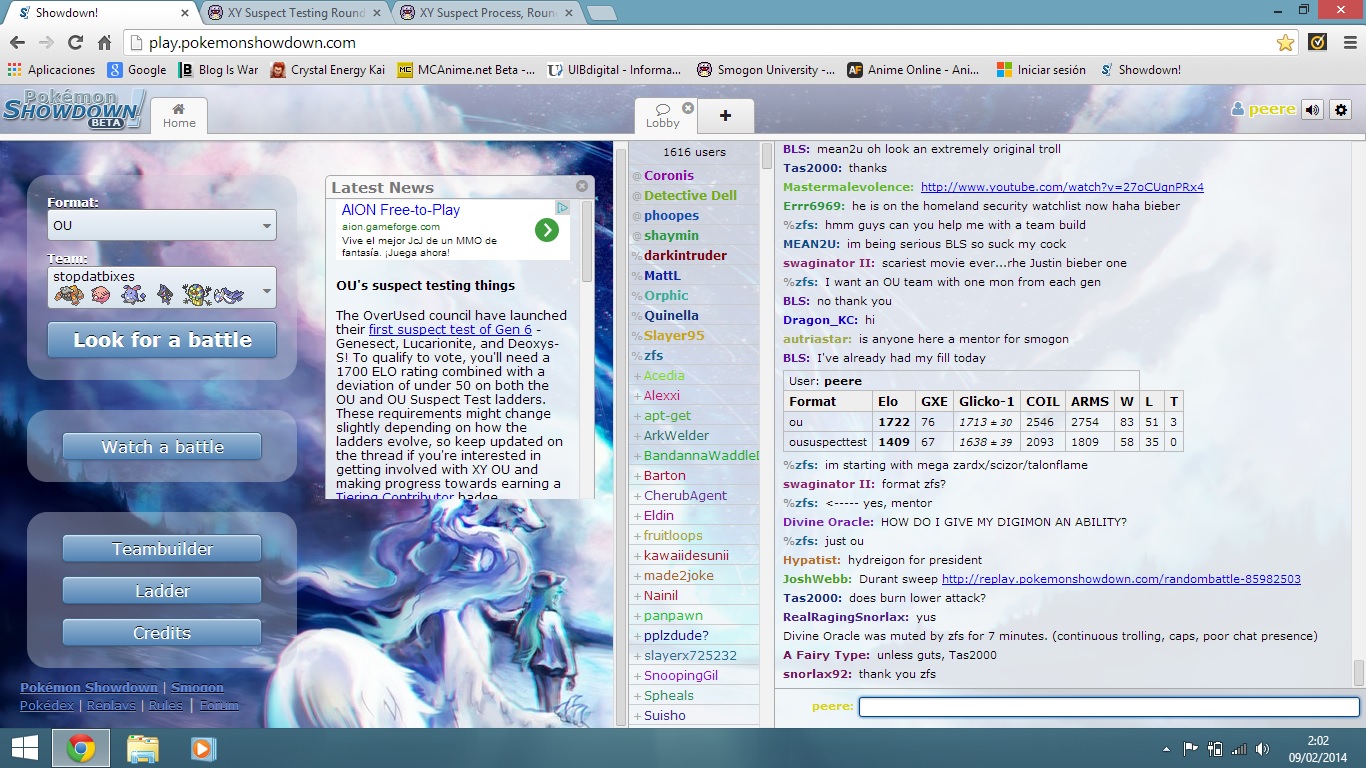Click the AdChoices icon in the ad

click(x=563, y=208)
